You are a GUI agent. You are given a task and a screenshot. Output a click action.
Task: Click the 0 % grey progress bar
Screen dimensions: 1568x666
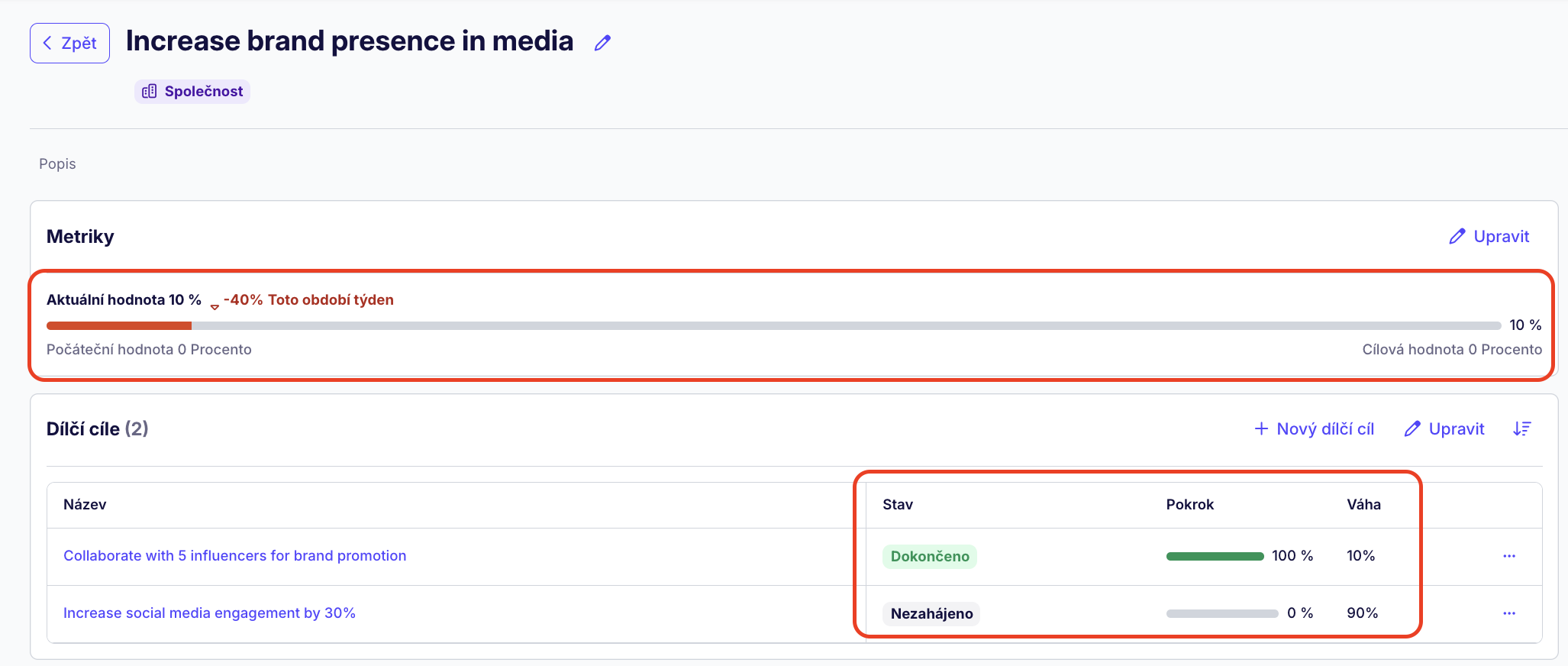[1222, 613]
